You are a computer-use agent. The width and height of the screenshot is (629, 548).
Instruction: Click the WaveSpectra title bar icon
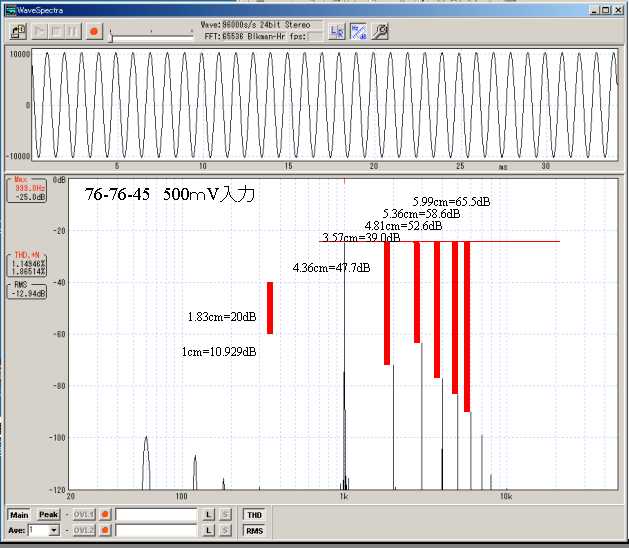(10, 10)
